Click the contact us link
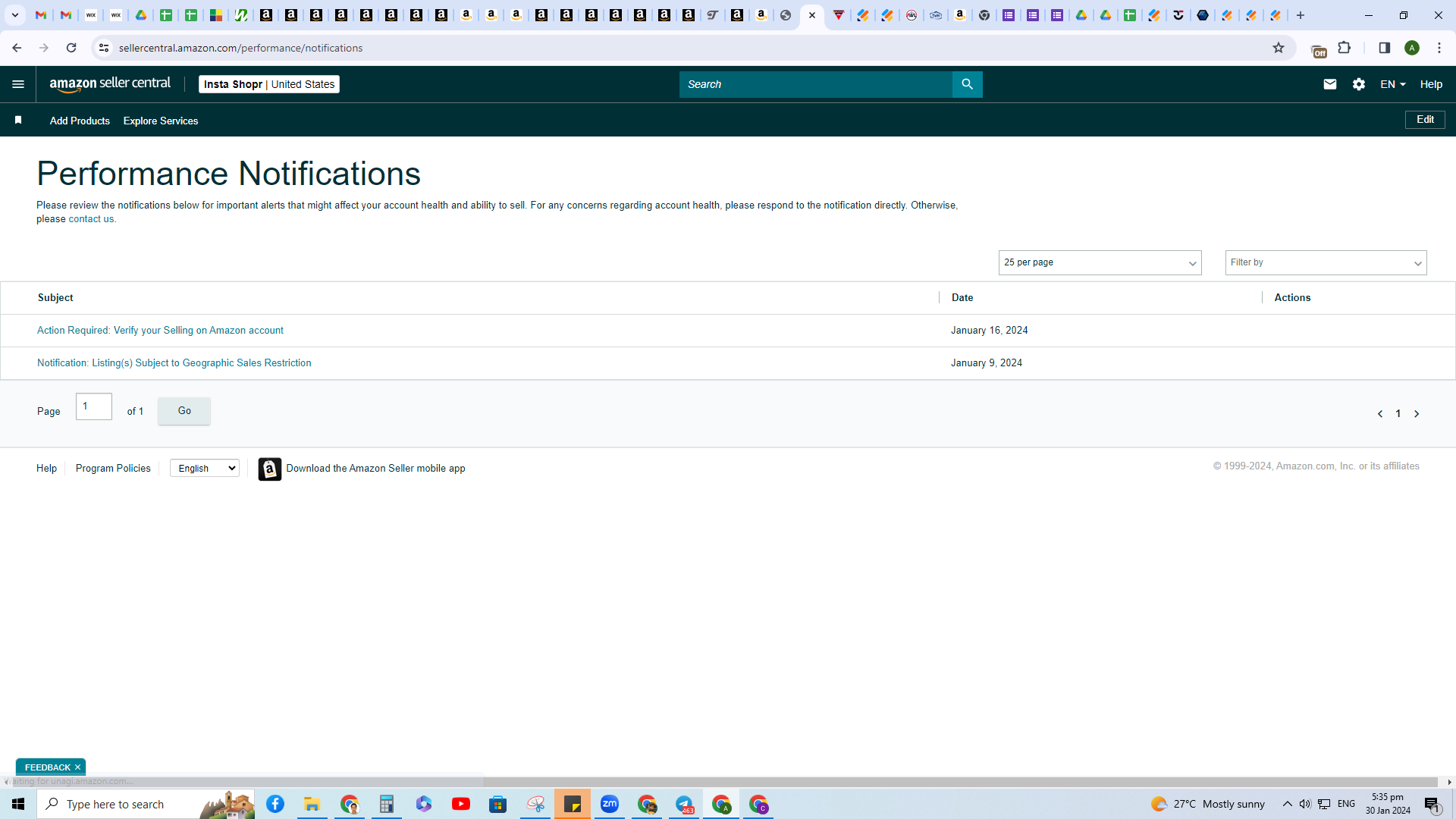The width and height of the screenshot is (1456, 819). click(x=91, y=219)
